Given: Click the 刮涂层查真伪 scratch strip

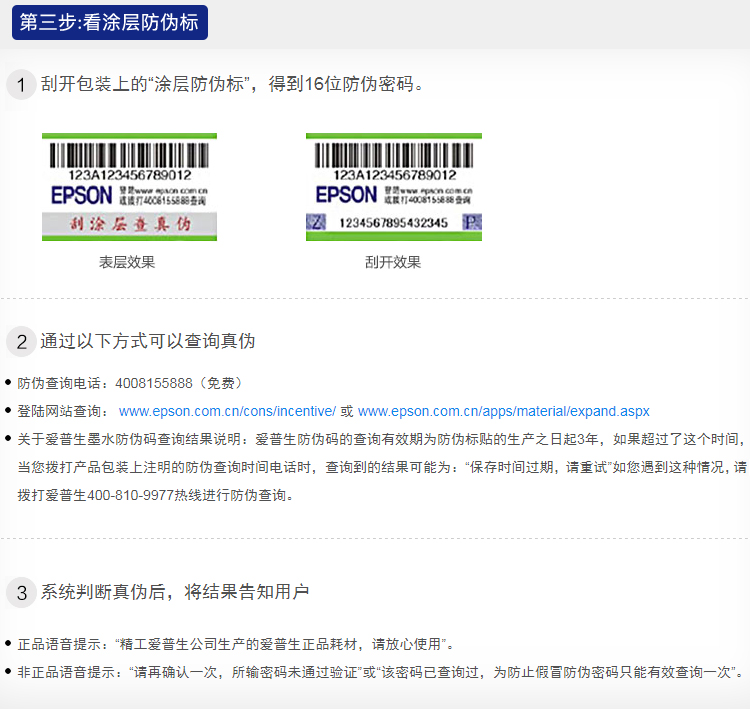Looking at the screenshot, I should point(129,225).
